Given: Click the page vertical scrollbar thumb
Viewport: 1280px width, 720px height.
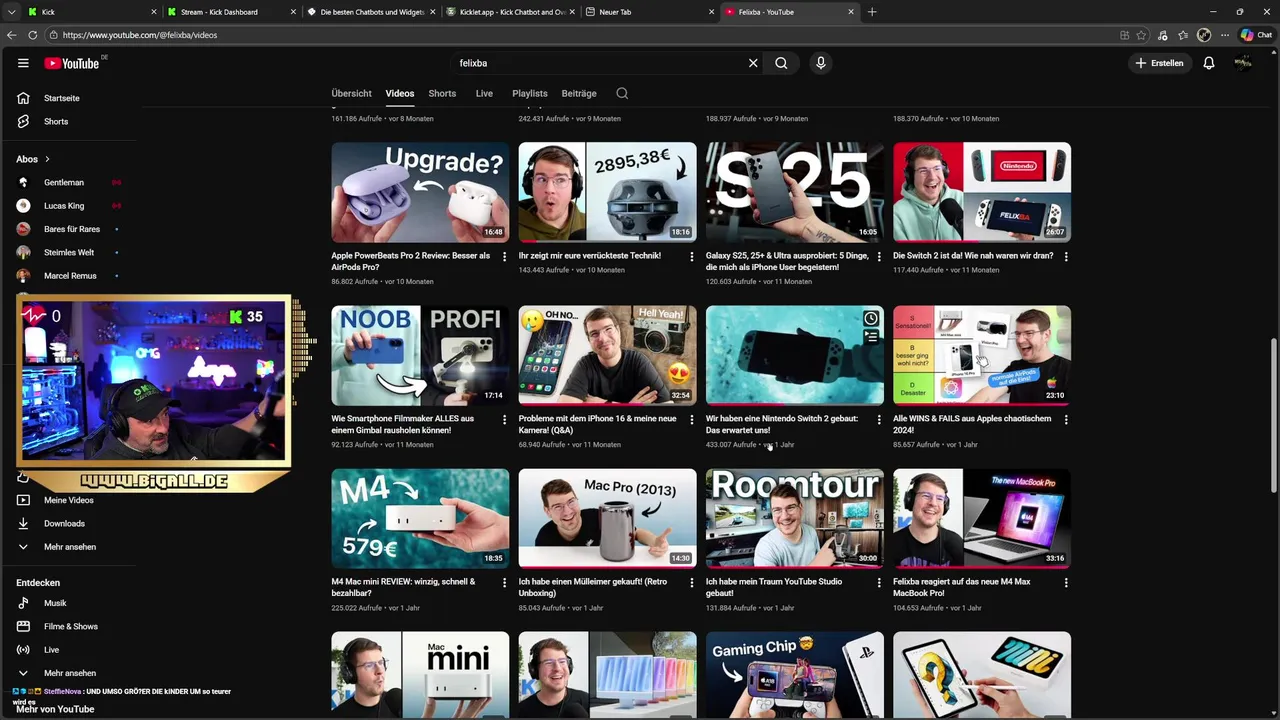Looking at the screenshot, I should [1273, 415].
